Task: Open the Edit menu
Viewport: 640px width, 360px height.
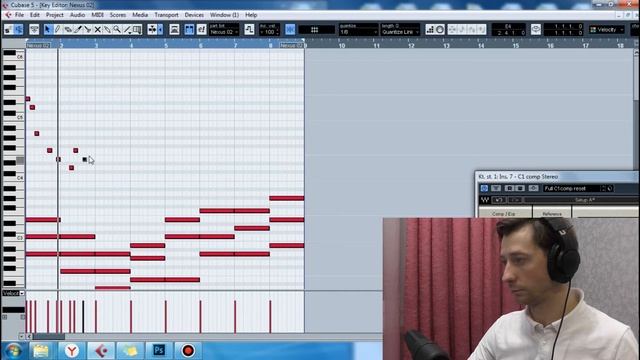Action: pyautogui.click(x=35, y=15)
